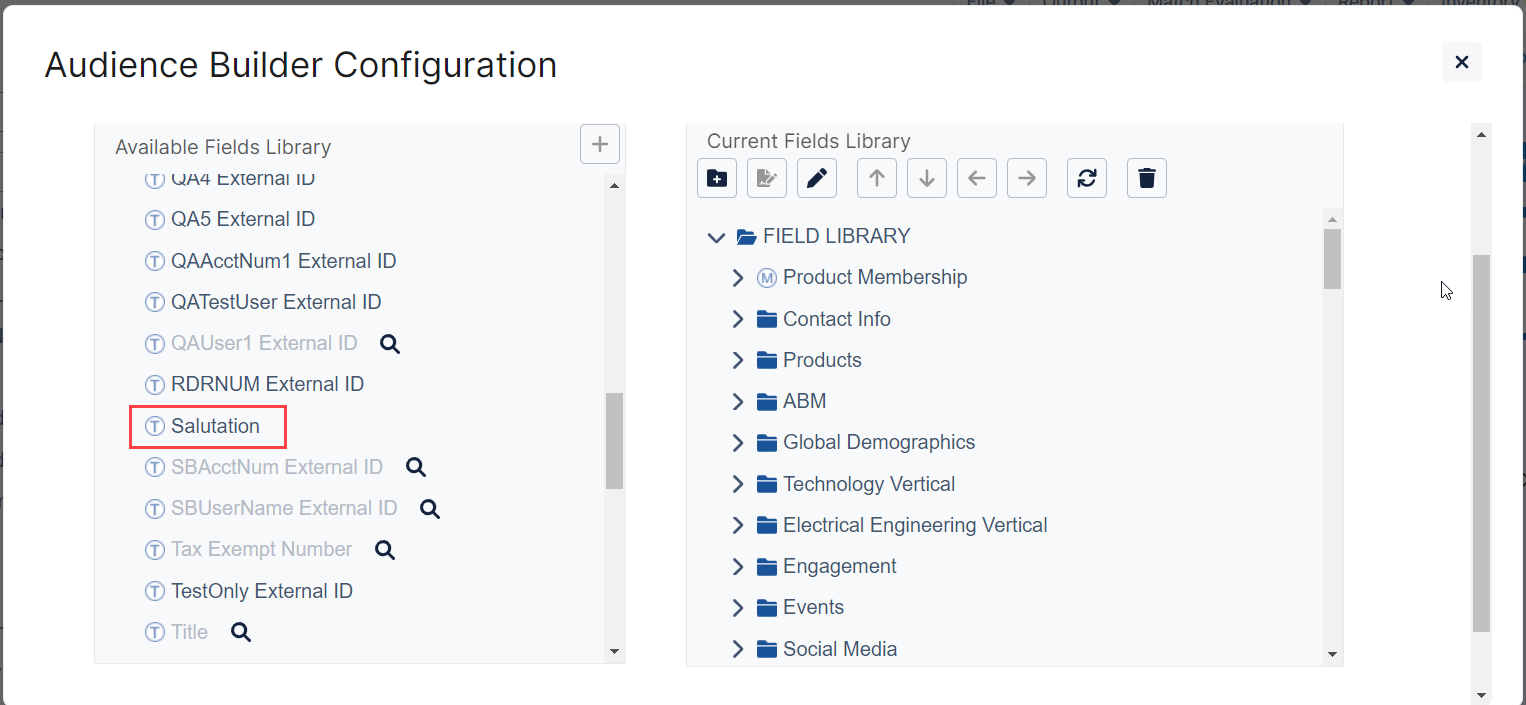
Task: Expand the Product Membership node
Action: 738,278
